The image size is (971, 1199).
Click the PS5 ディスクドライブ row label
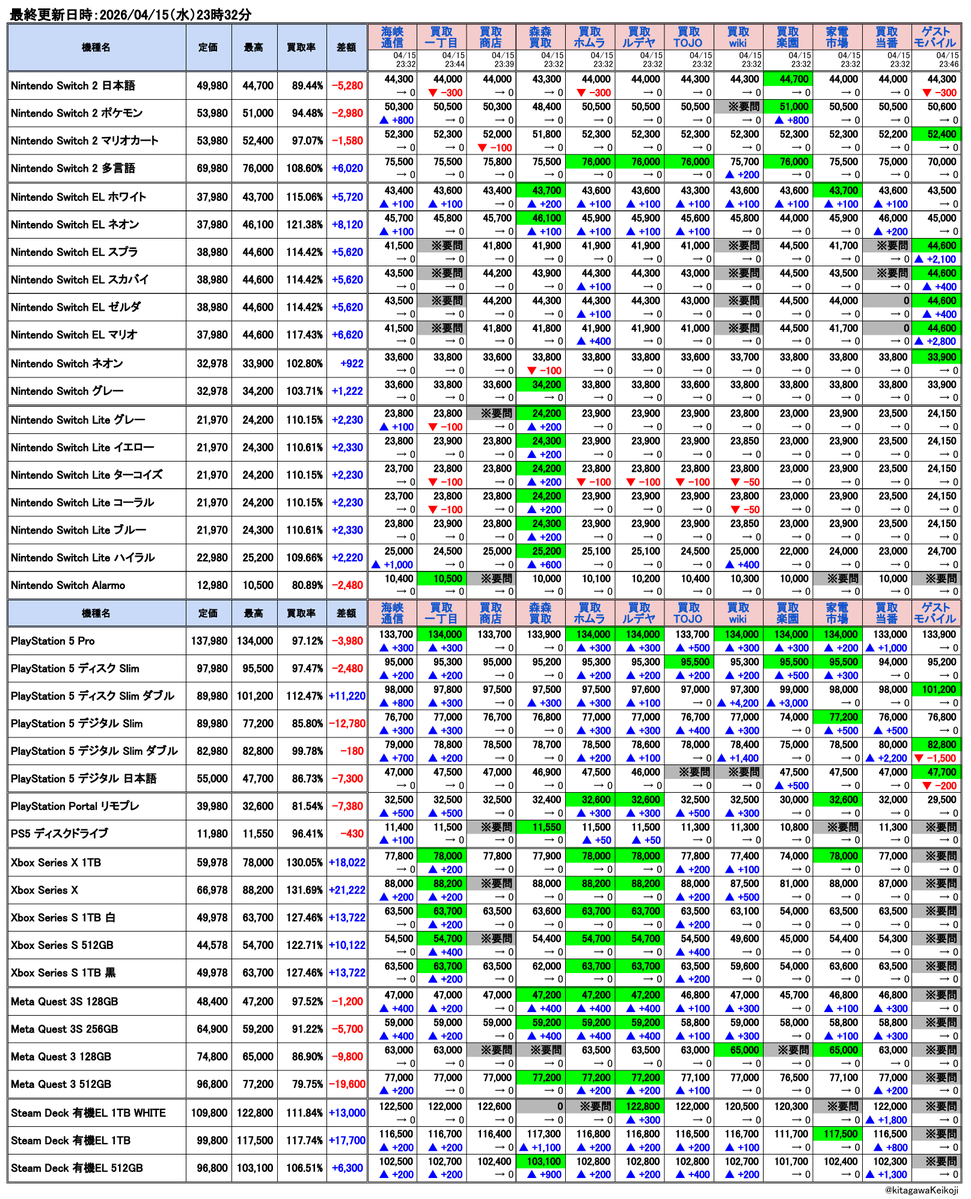click(59, 833)
